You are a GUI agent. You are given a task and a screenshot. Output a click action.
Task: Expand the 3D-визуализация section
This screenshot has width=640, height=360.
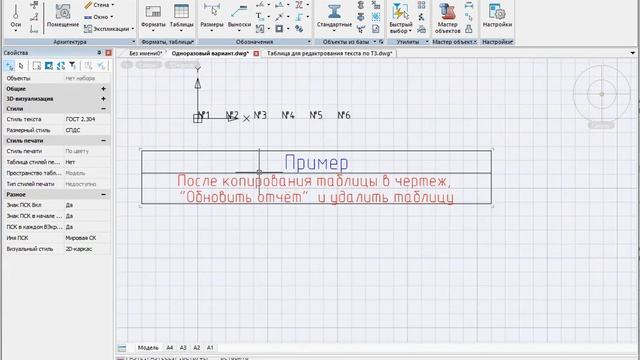click(x=103, y=99)
